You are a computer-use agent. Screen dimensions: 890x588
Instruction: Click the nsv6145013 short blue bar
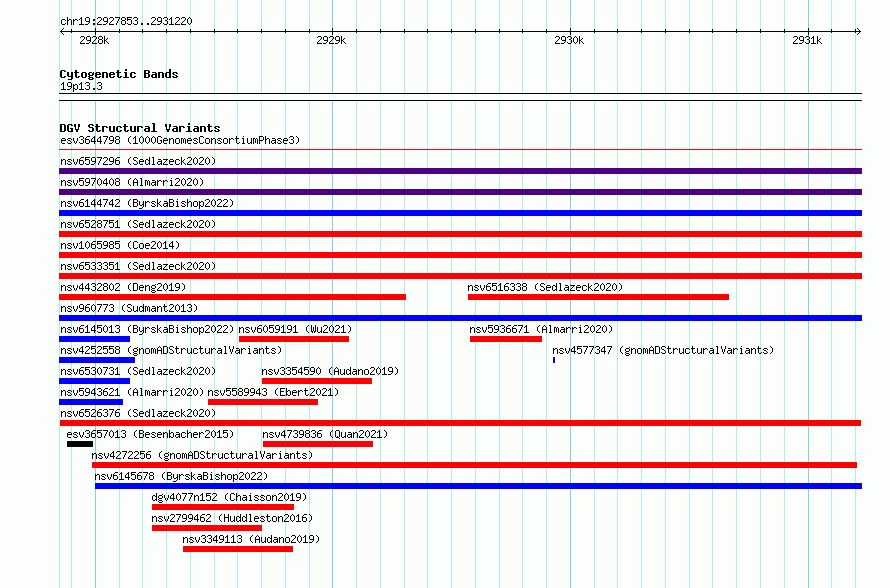(x=95, y=339)
